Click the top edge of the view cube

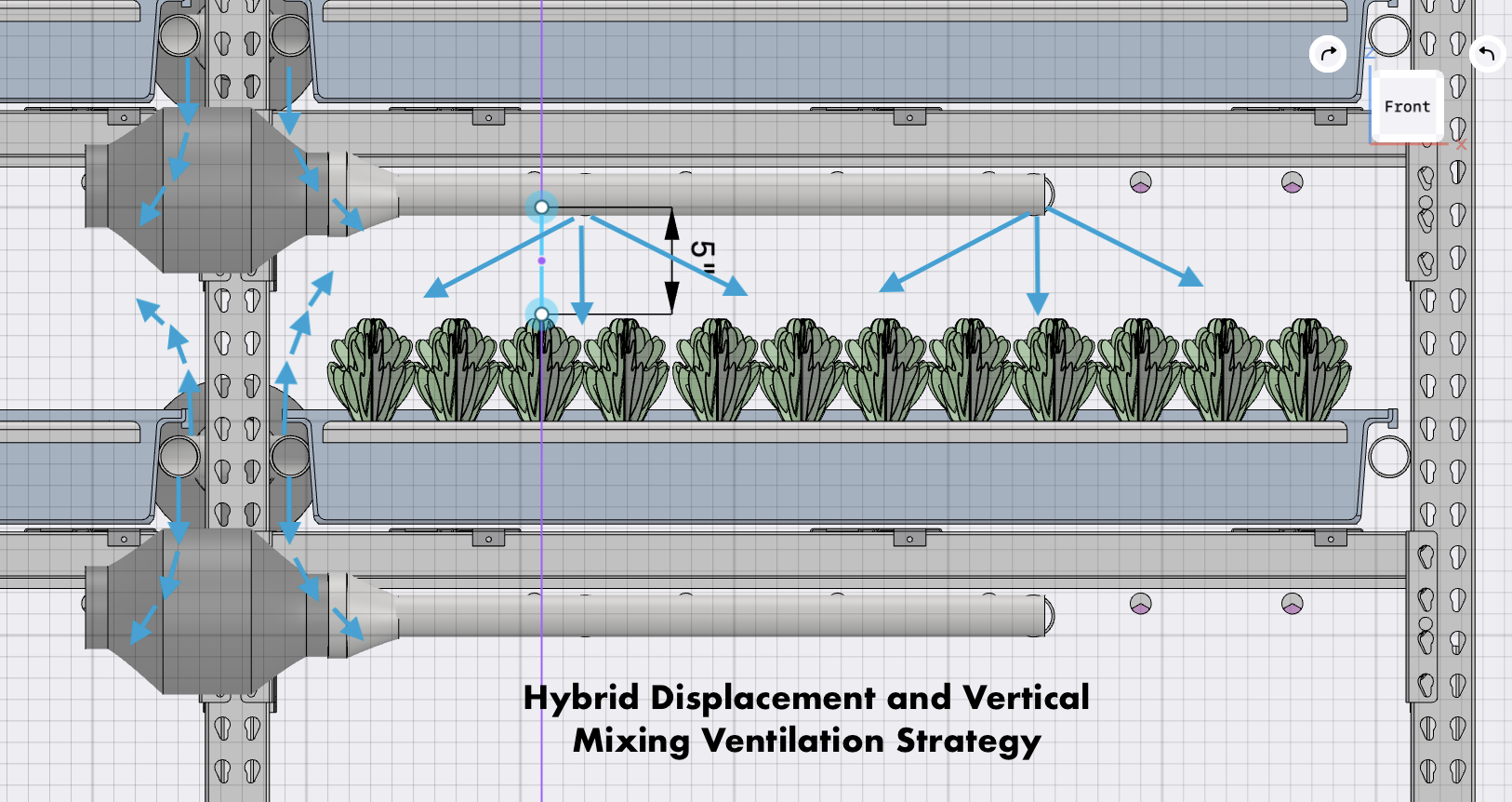coord(1407,74)
